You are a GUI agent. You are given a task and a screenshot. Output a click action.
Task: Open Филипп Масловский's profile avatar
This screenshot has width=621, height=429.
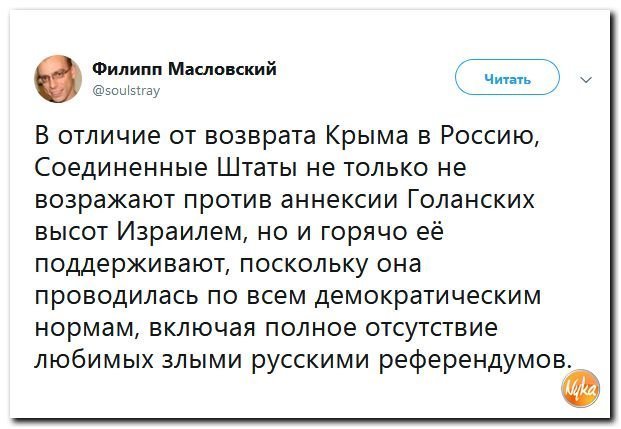click(58, 79)
